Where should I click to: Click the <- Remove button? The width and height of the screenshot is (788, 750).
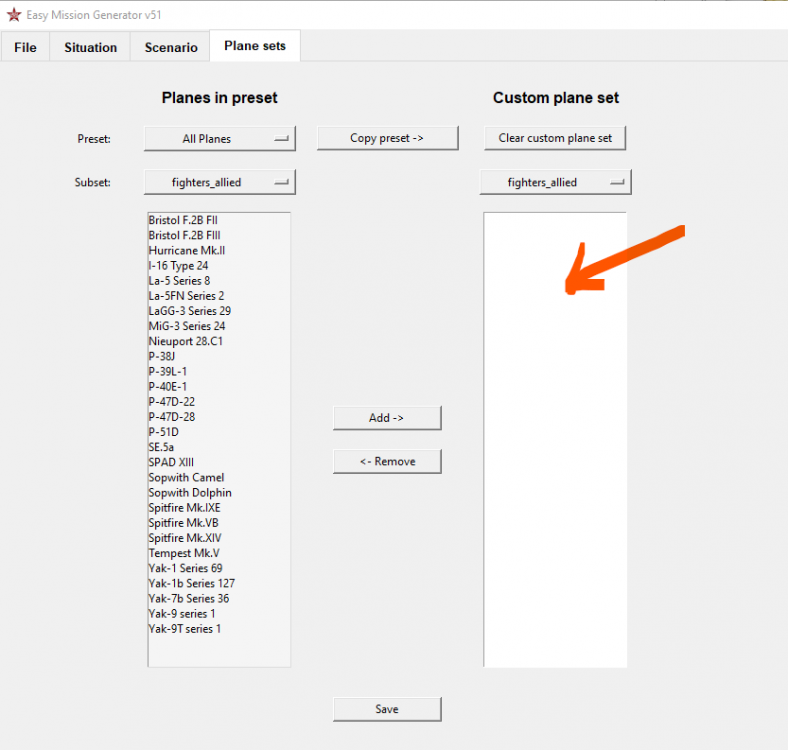[387, 461]
